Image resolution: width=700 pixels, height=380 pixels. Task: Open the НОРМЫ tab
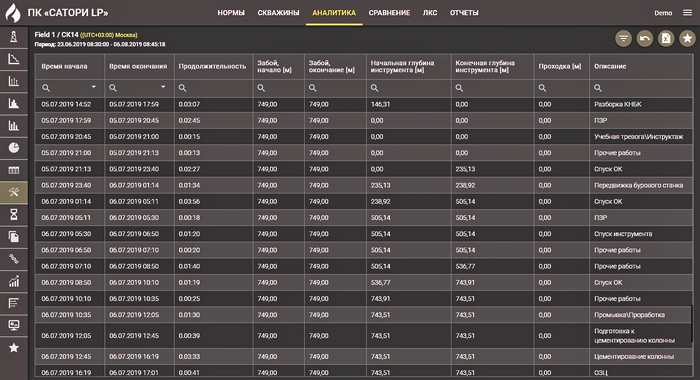(x=231, y=13)
